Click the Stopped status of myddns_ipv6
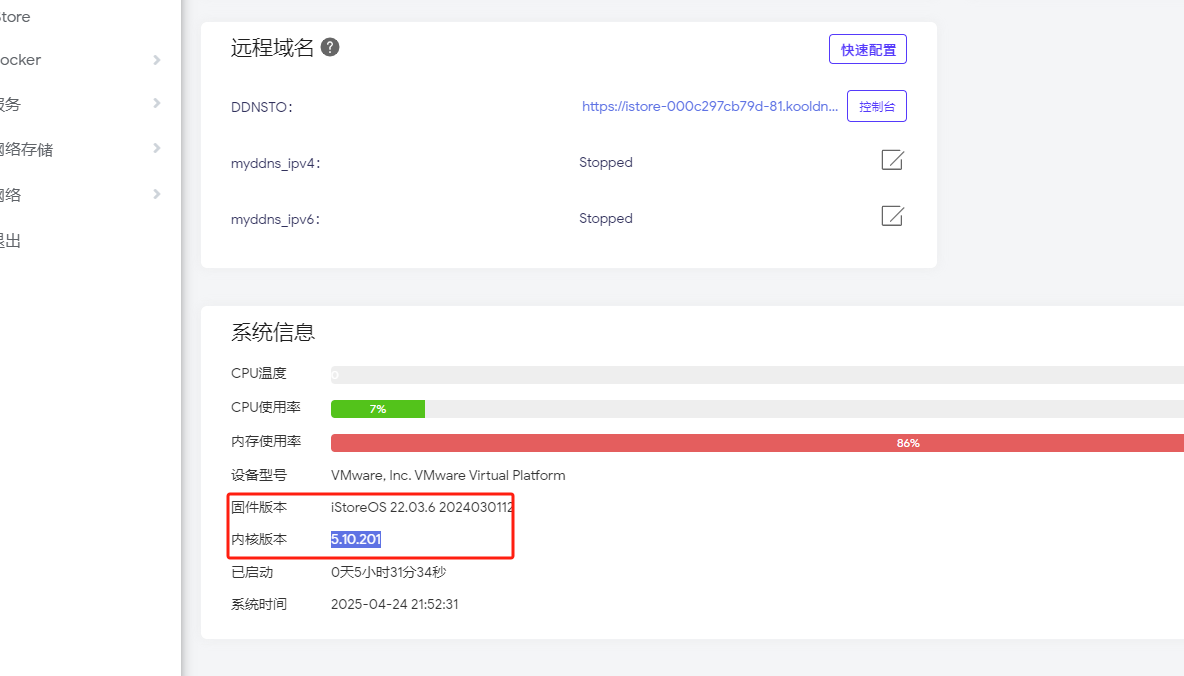Image resolution: width=1184 pixels, height=676 pixels. click(606, 218)
